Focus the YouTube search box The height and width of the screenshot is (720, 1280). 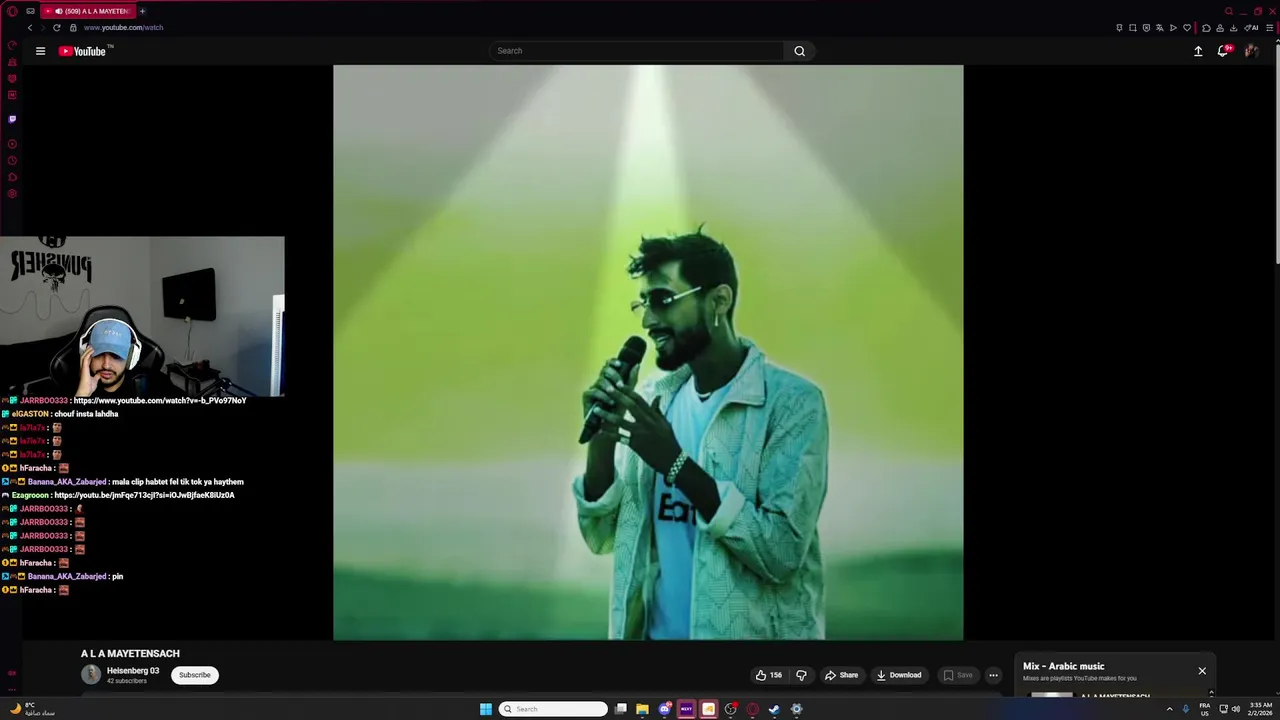[x=636, y=51]
